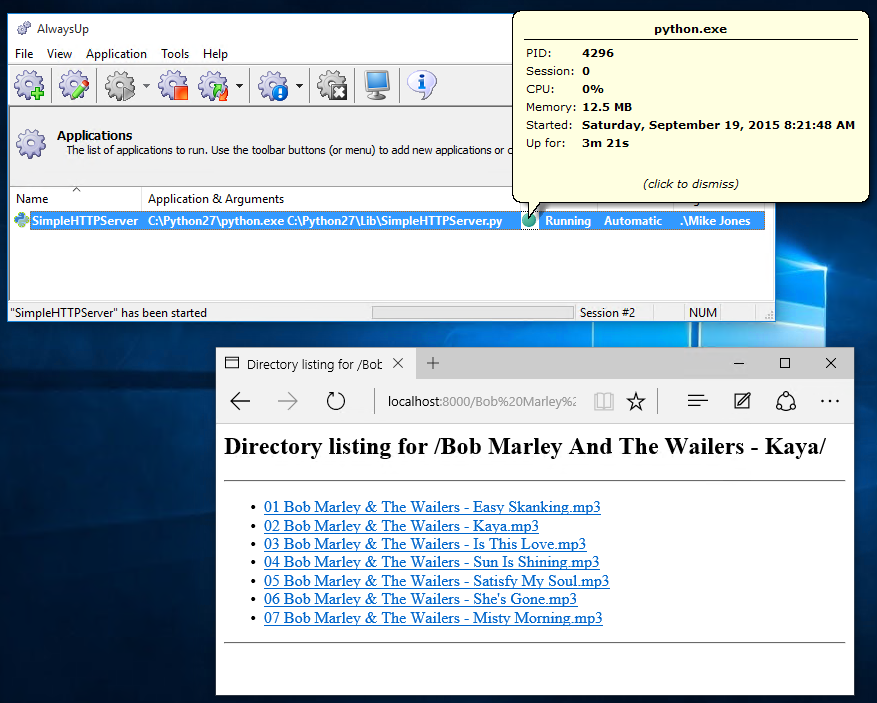Click the Running state cell
Viewport: 877px width, 703px height.
(x=568, y=220)
